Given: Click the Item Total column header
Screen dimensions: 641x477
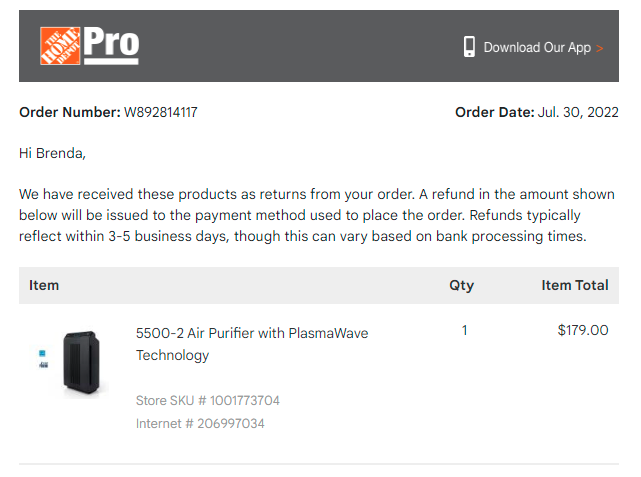Looking at the screenshot, I should pyautogui.click(x=575, y=285).
